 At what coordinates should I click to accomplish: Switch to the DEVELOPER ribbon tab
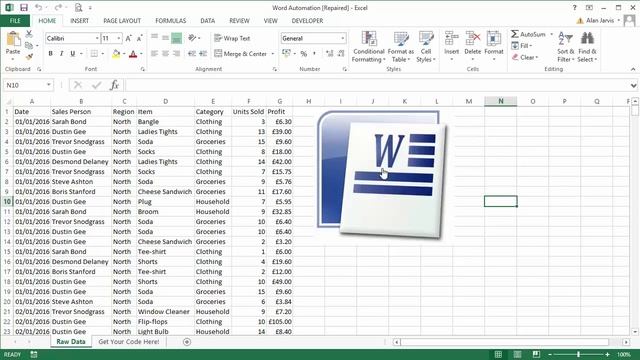coord(307,20)
